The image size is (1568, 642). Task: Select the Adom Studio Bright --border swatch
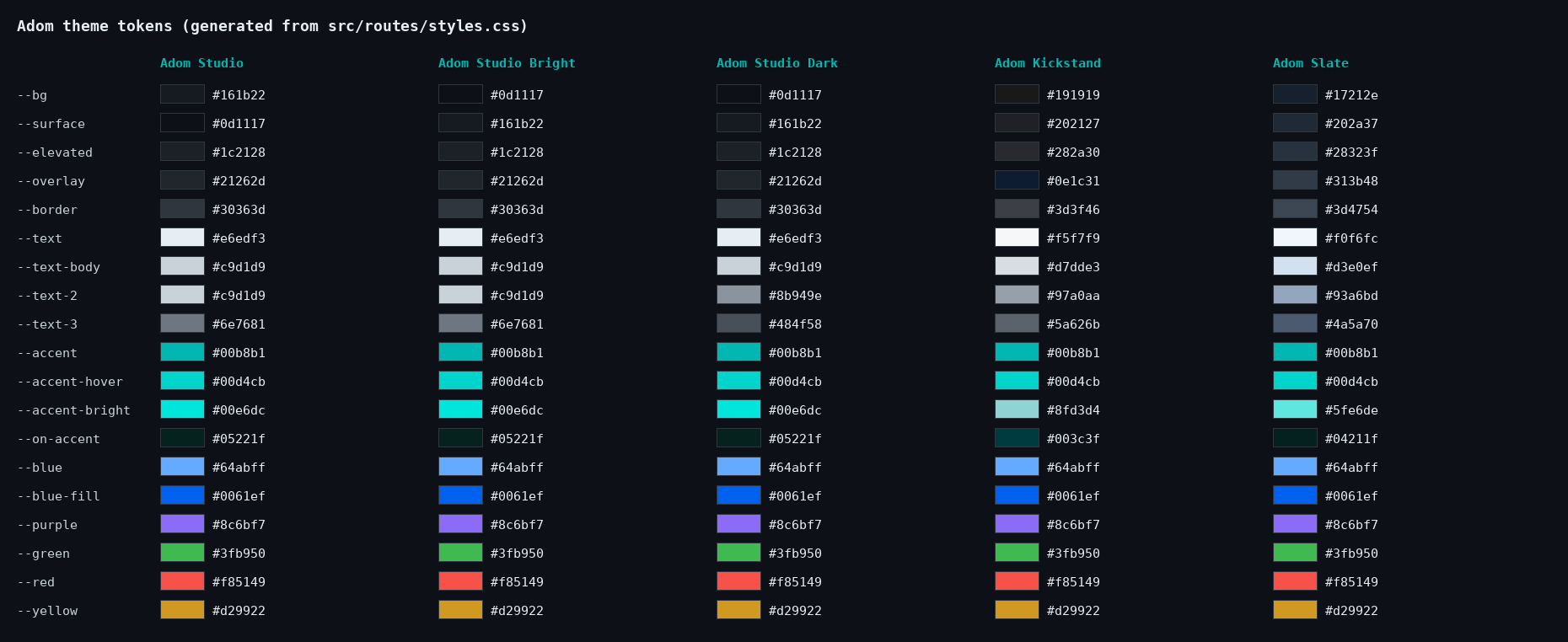point(460,209)
